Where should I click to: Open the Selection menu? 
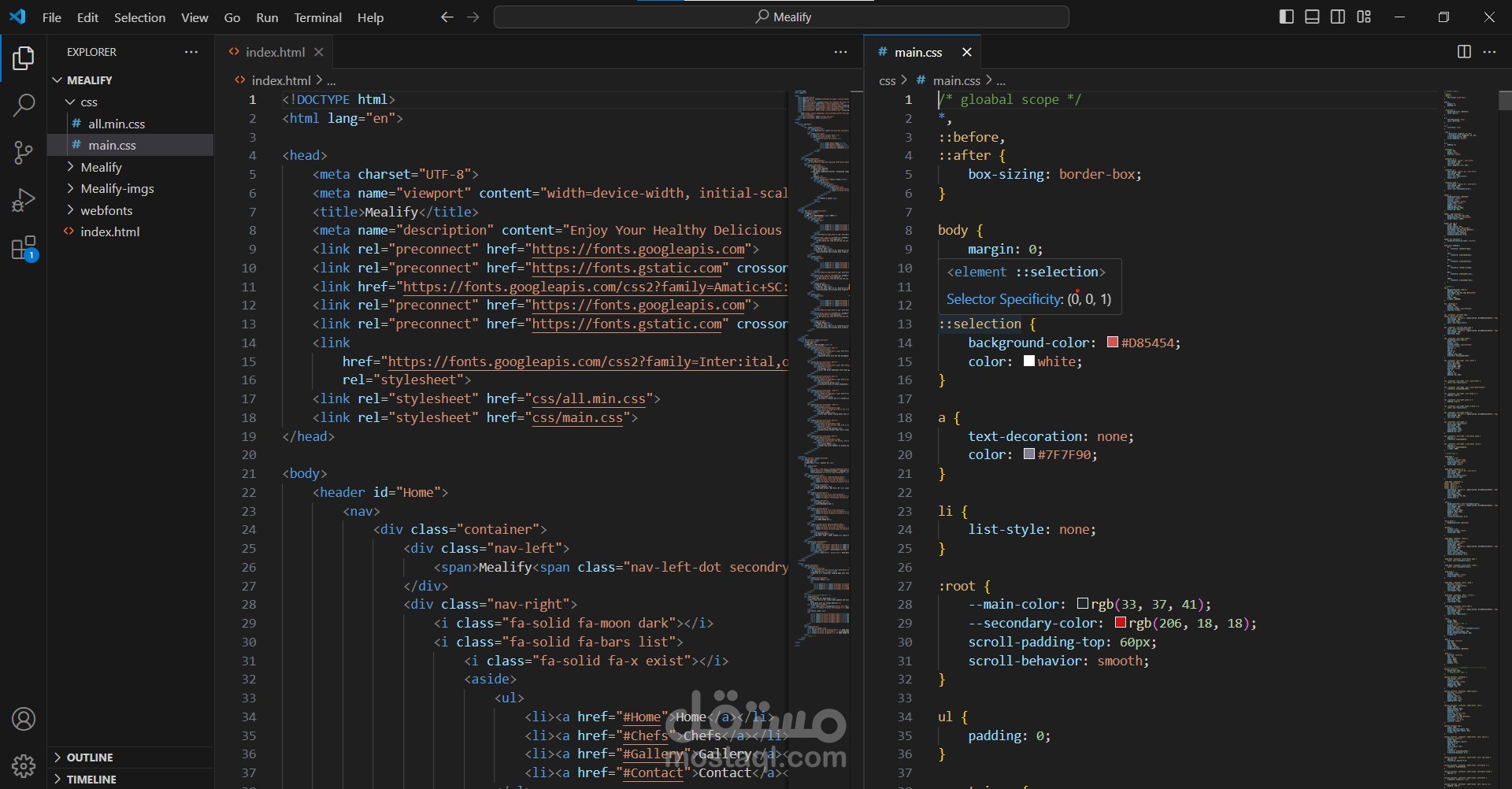click(x=139, y=17)
